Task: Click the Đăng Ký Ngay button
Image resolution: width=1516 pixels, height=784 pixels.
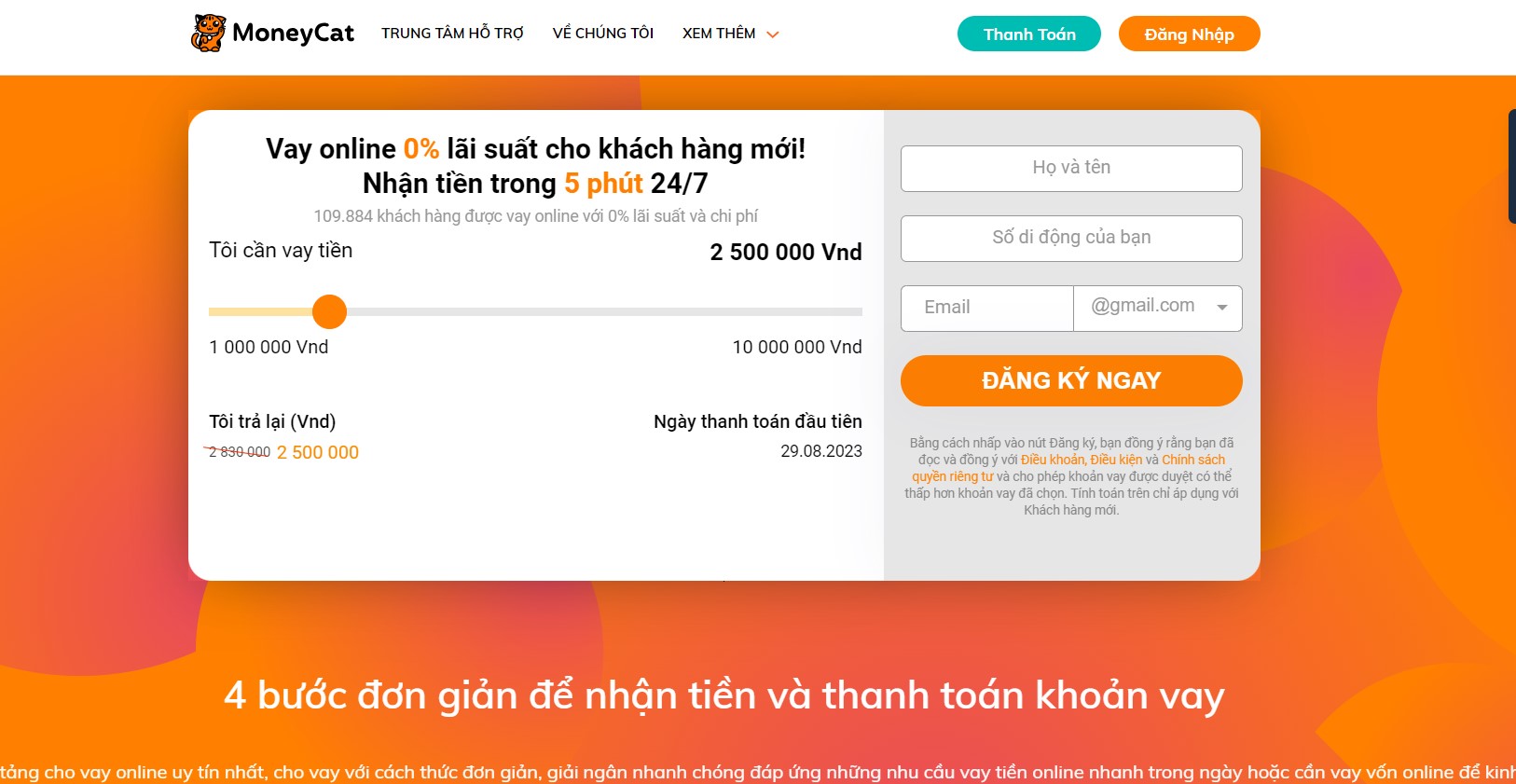Action: point(1071,380)
